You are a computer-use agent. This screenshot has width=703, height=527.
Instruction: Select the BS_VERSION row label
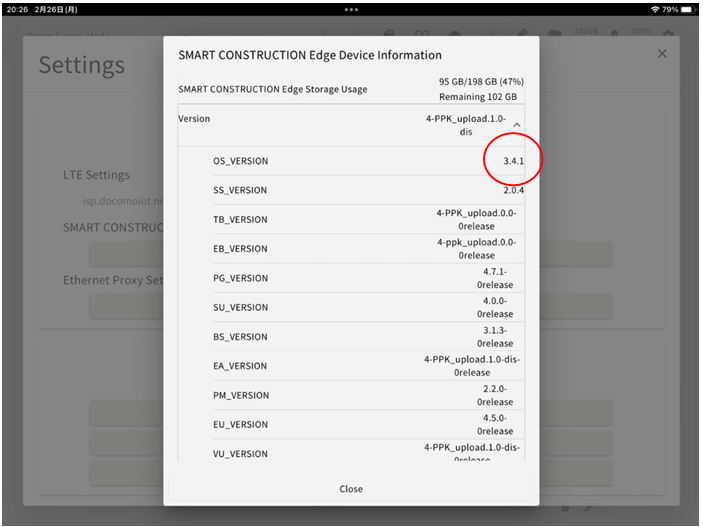[x=240, y=337]
